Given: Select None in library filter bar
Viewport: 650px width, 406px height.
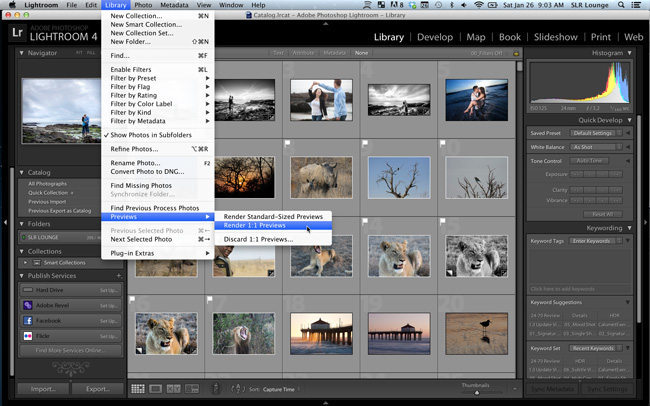Looking at the screenshot, I should 361,53.
